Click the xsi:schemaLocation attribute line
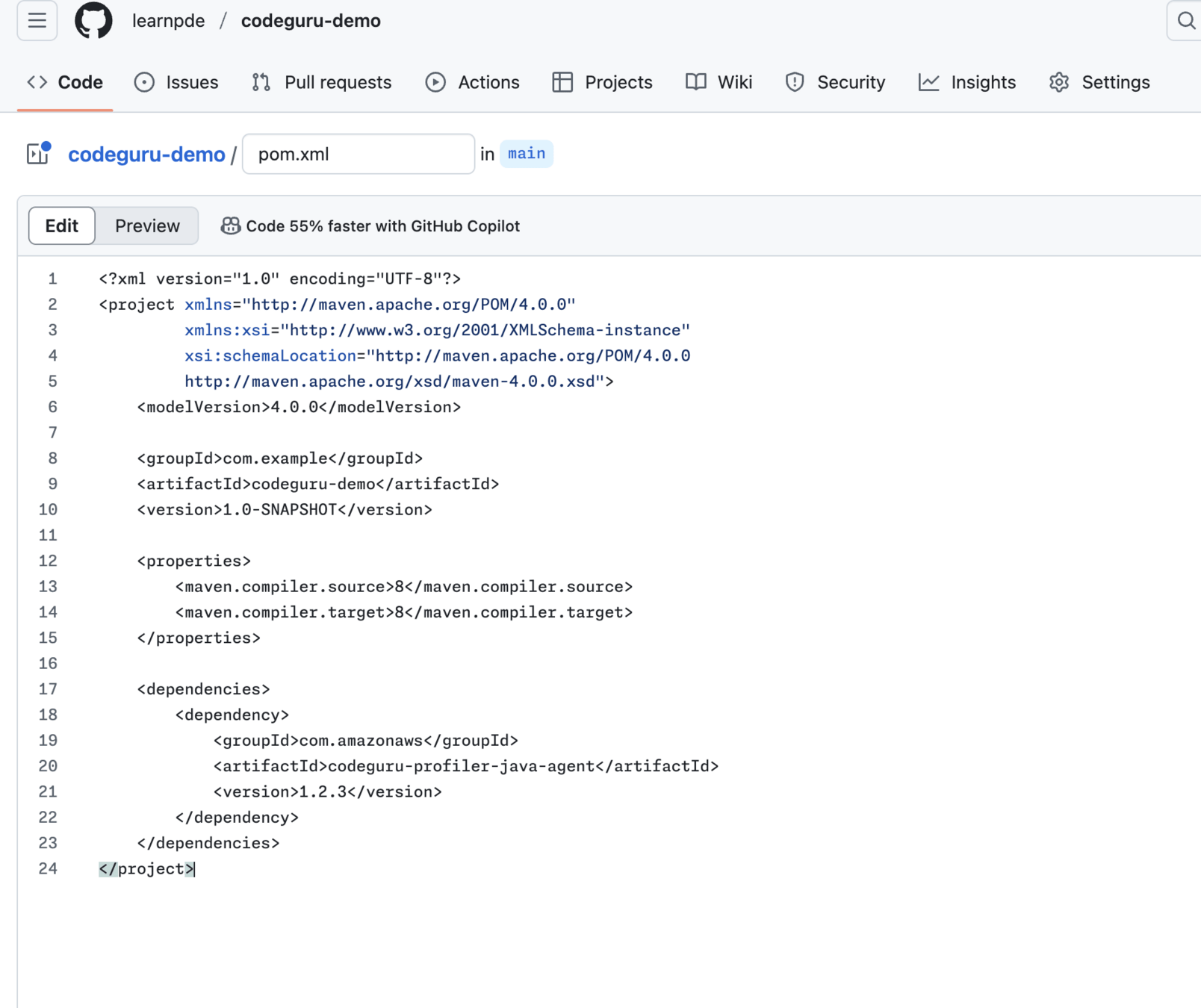 pyautogui.click(x=438, y=355)
